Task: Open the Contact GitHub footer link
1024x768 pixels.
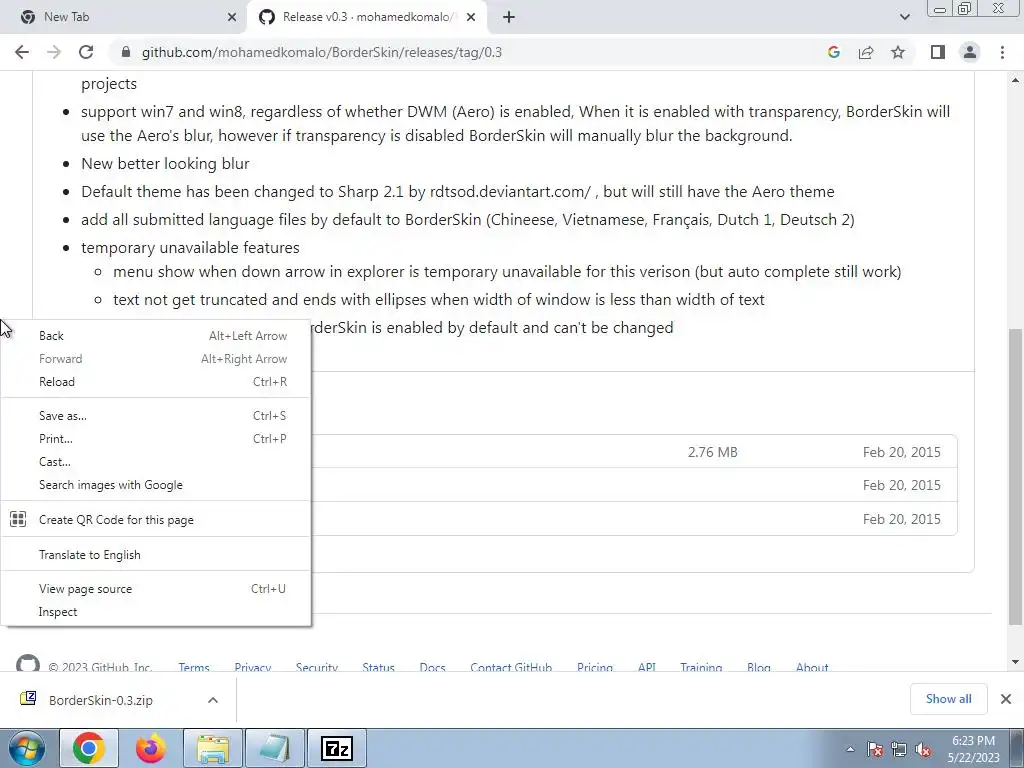Action: (x=511, y=667)
